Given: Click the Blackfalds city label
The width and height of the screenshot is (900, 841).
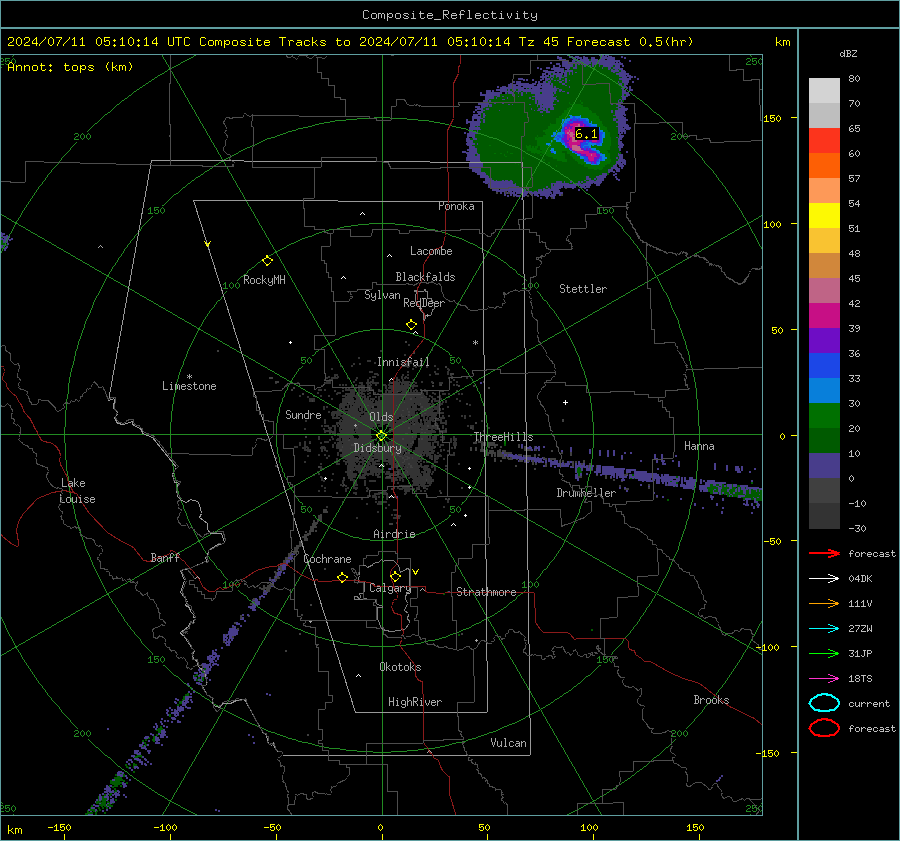Looking at the screenshot, I should (425, 277).
